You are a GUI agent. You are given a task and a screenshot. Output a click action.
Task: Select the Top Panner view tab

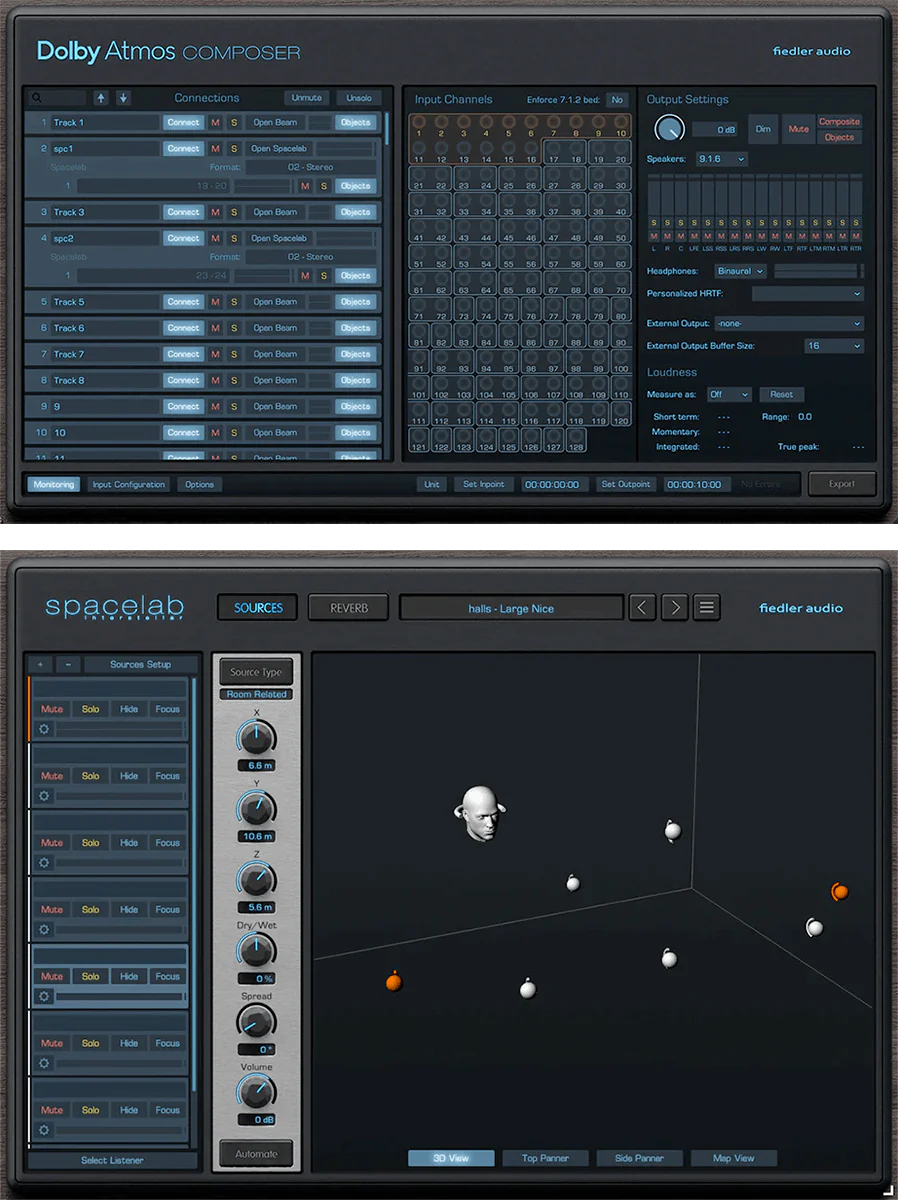pos(545,1158)
